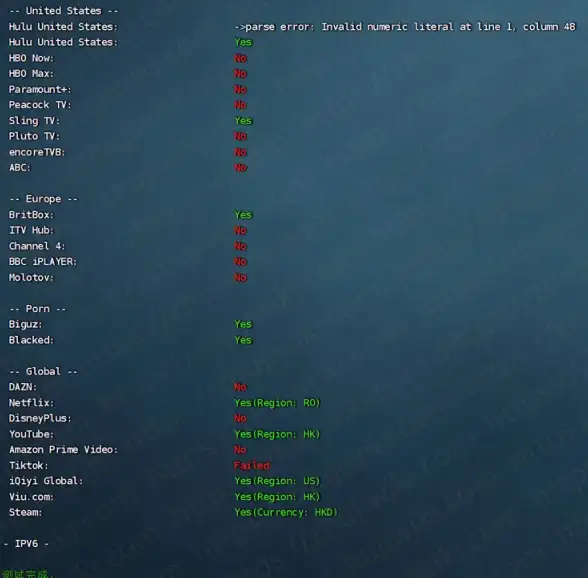The width and height of the screenshot is (588, 578).
Task: Click the HK region result for YouTube
Action: [278, 434]
